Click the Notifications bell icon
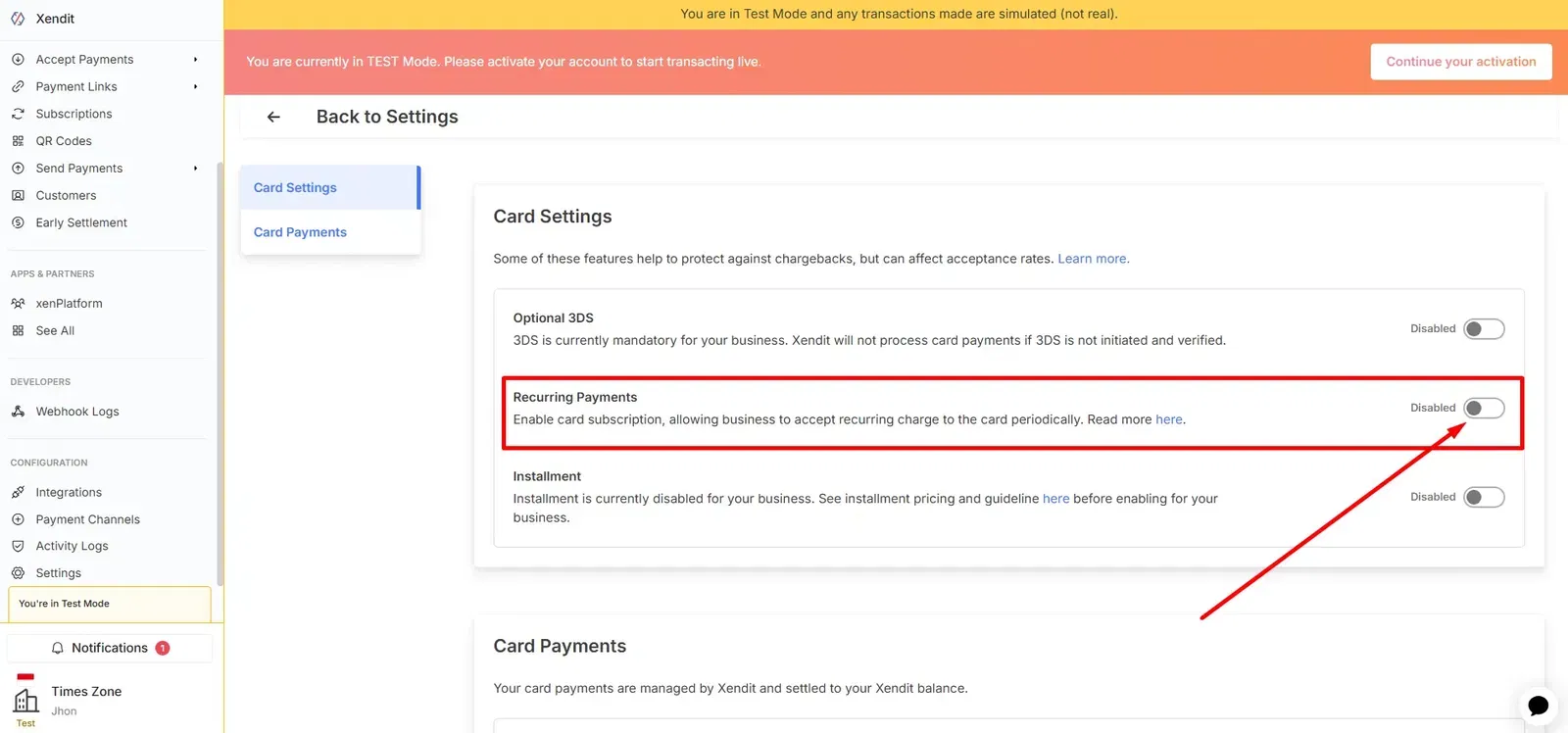This screenshot has width=1568, height=733. pyautogui.click(x=58, y=648)
